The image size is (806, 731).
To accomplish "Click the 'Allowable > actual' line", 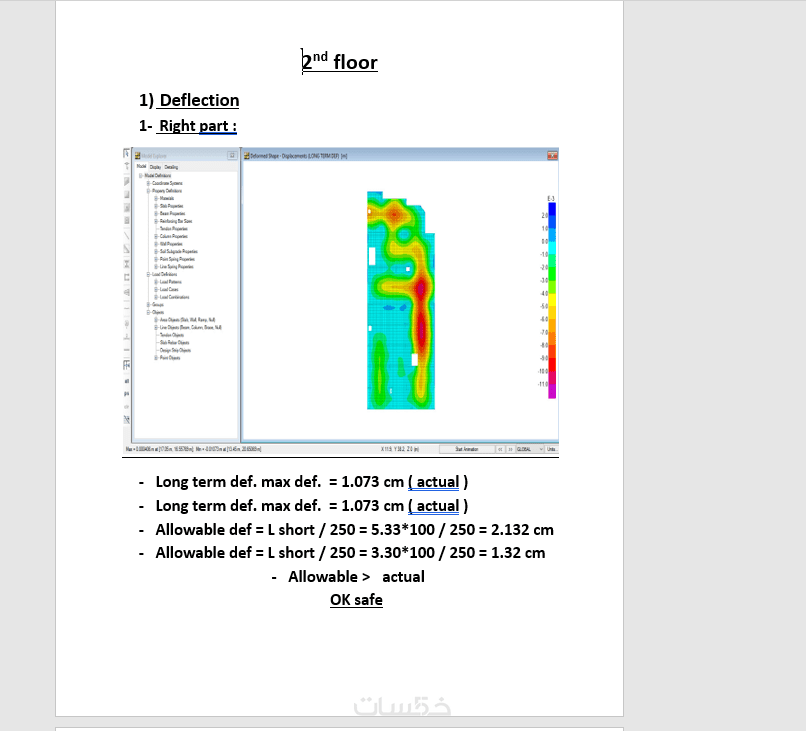I will coord(356,577).
